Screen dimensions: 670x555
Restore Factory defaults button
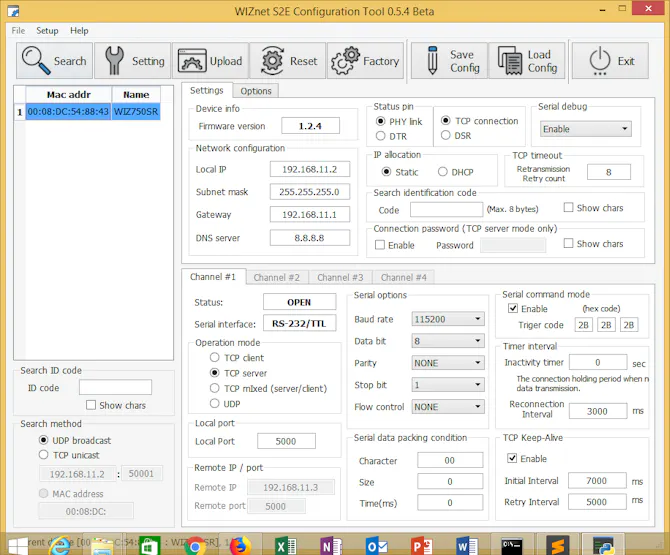click(x=365, y=61)
